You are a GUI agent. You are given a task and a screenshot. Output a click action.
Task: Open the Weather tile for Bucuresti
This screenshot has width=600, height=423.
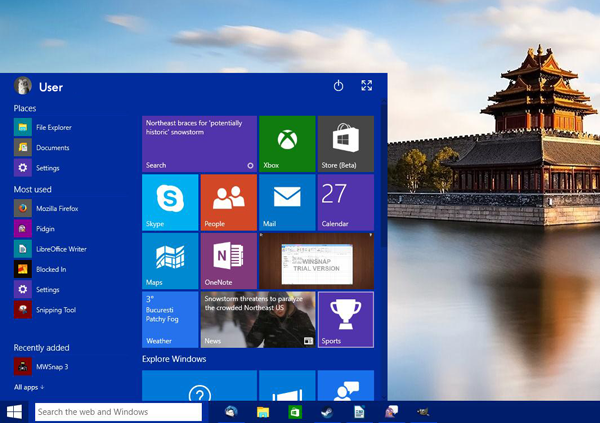(170, 320)
